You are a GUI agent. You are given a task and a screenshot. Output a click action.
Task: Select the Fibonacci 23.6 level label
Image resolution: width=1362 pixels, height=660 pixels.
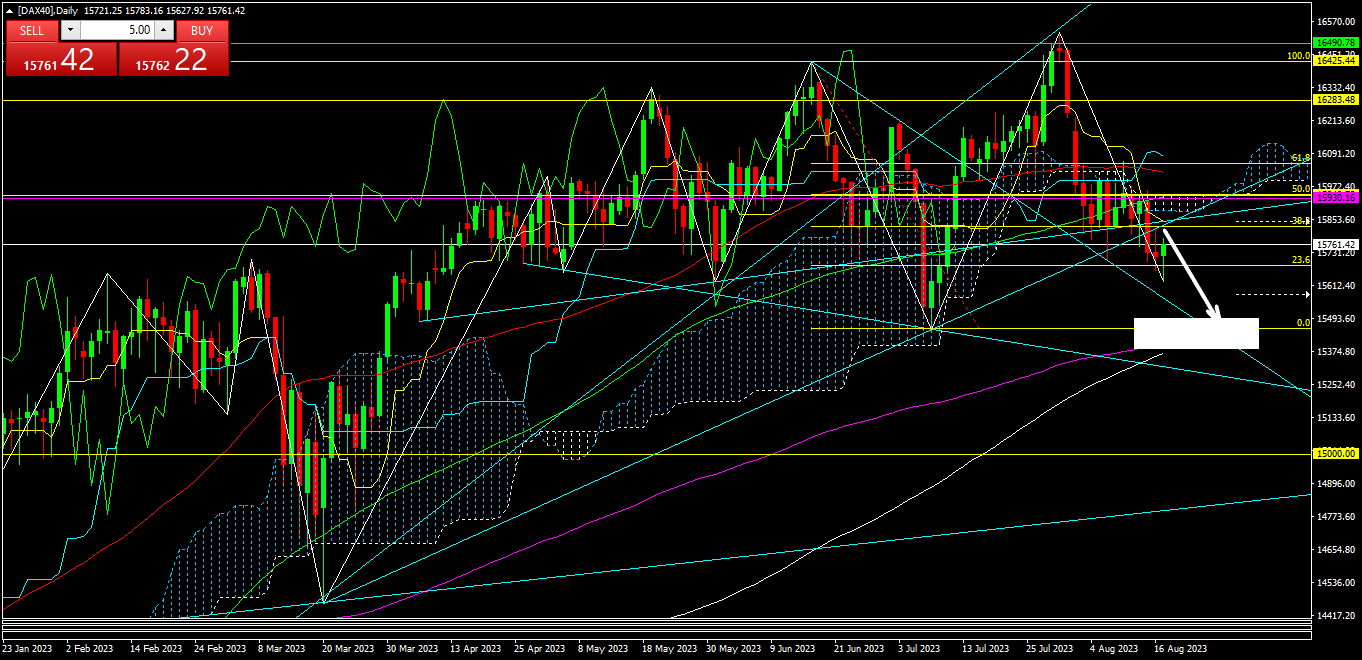click(1300, 260)
